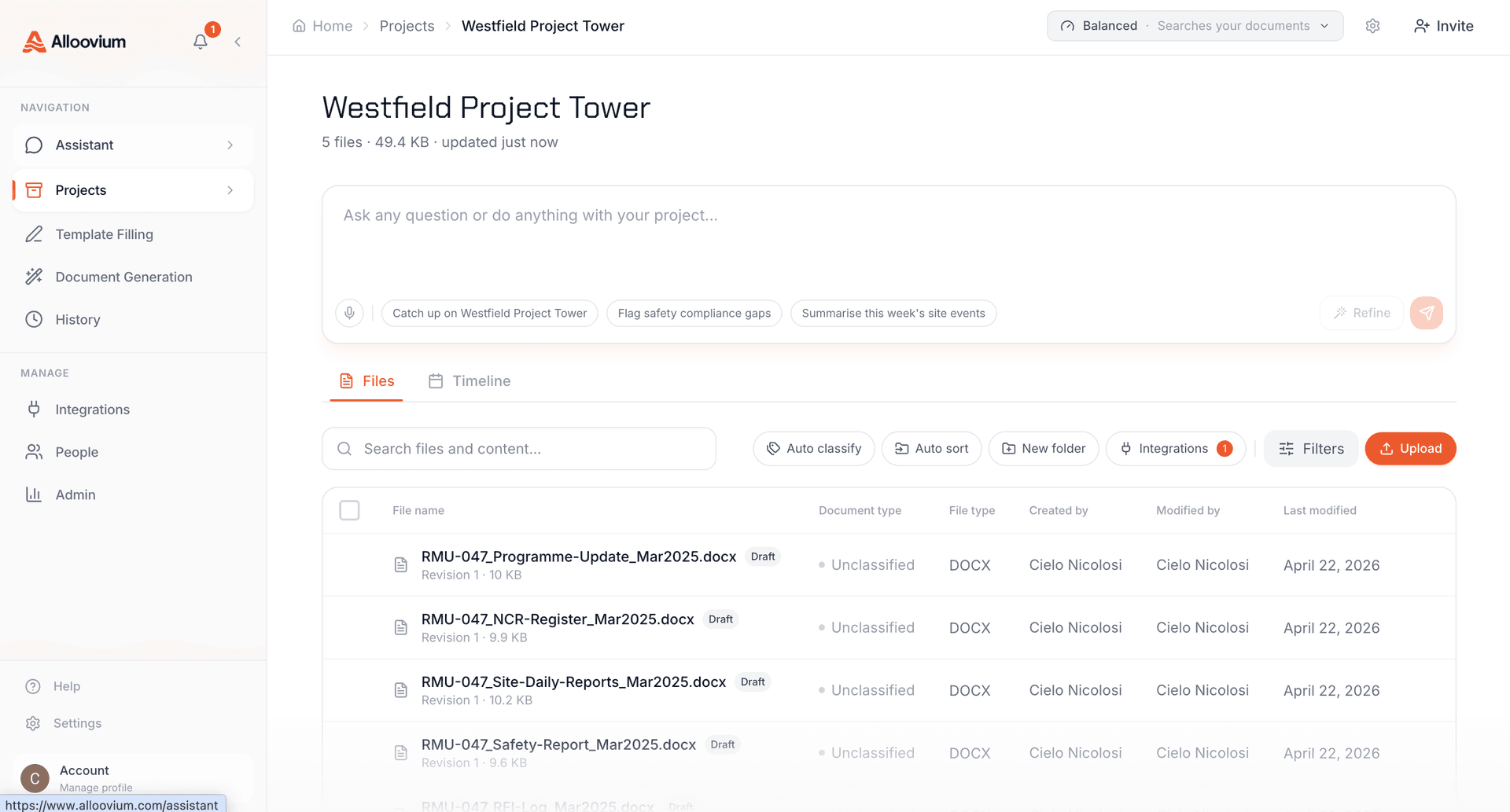Switch to the Timeline tab
The image size is (1510, 812).
click(x=470, y=381)
